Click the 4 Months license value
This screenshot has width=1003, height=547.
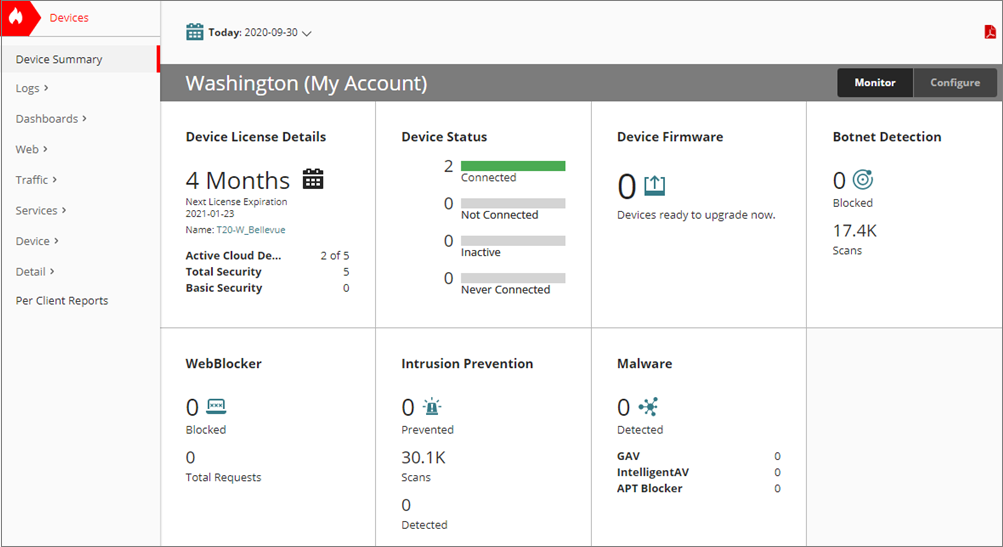point(238,180)
